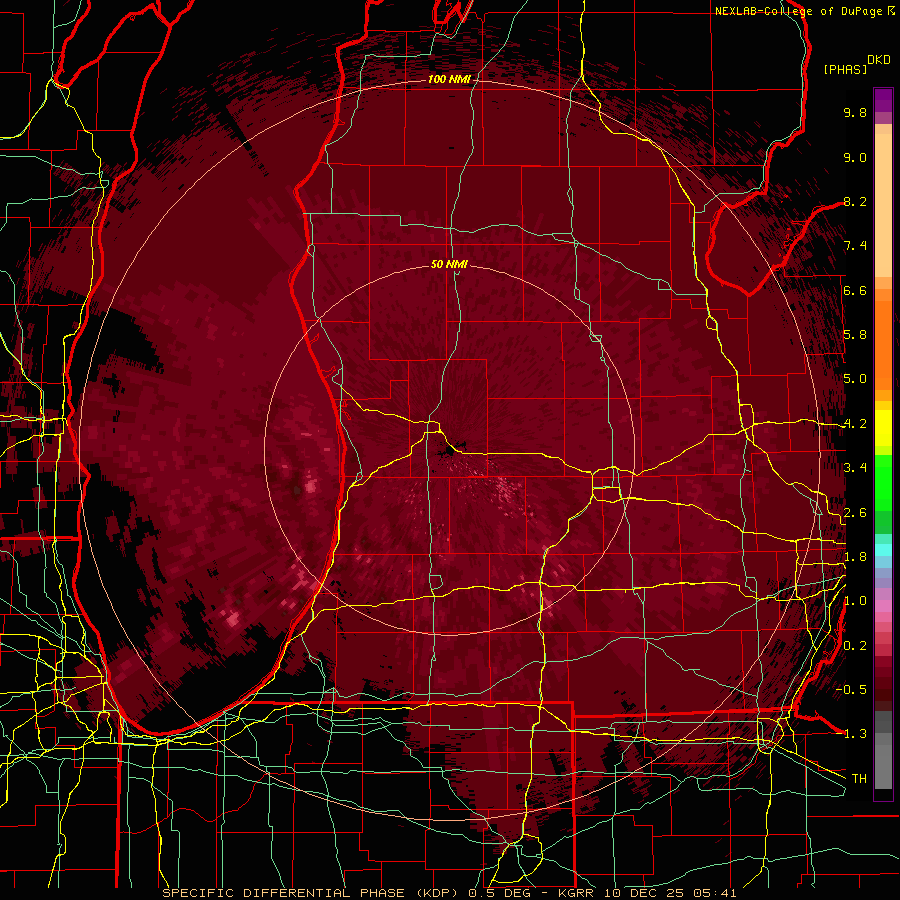Screen dimensions: 900x900
Task: Click the [PHAS] legend label
Action: click(845, 69)
